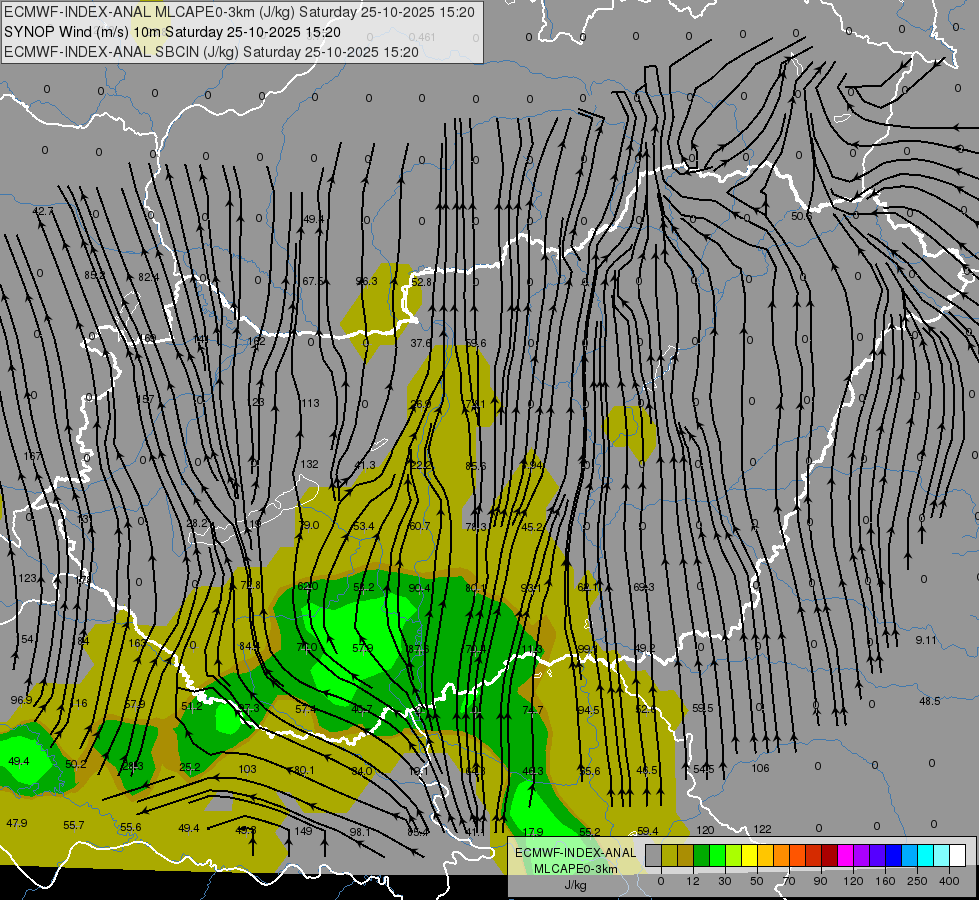Click the map value 50.6
Viewport: 979px width, 900px height.
click(800, 215)
